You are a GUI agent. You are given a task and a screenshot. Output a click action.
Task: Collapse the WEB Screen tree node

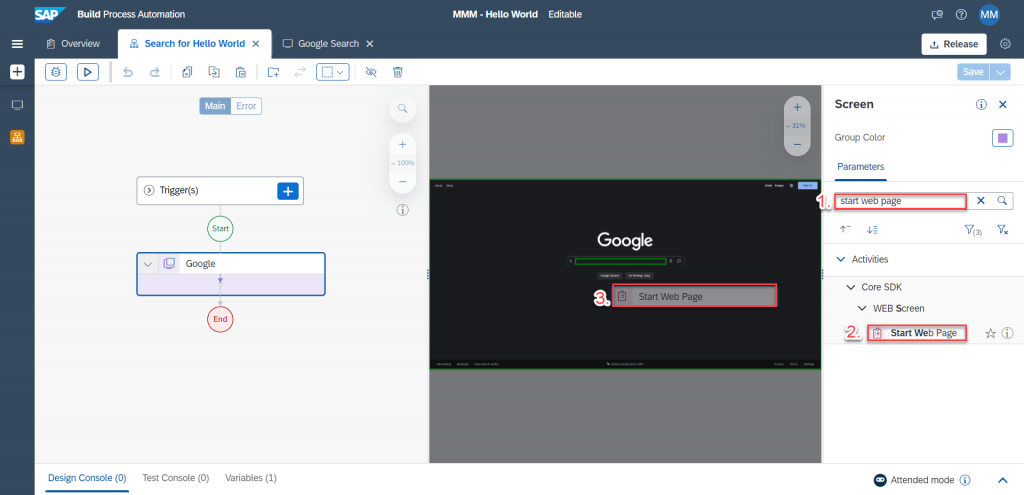(861, 308)
